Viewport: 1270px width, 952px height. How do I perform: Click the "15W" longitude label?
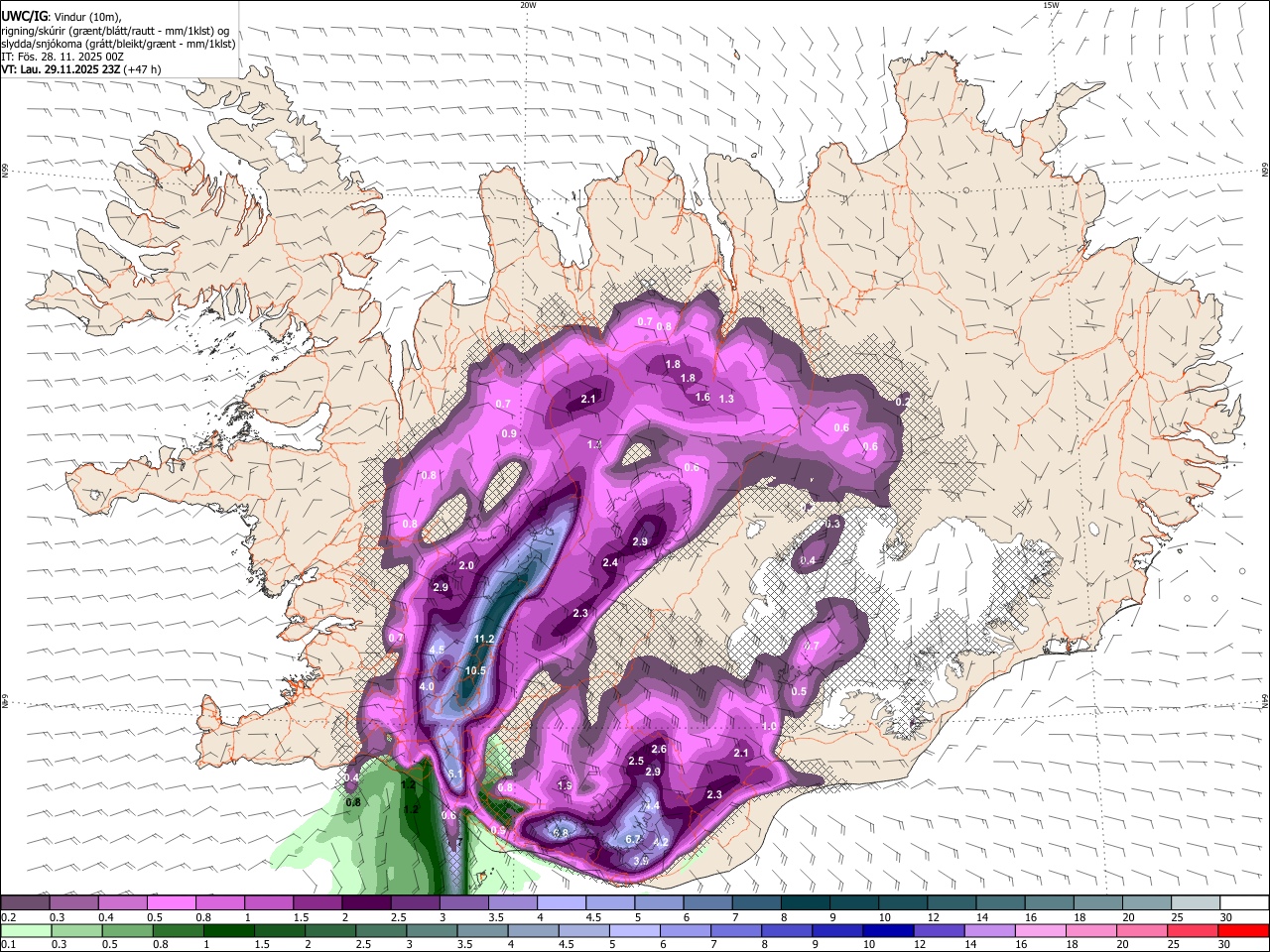coord(1051,5)
